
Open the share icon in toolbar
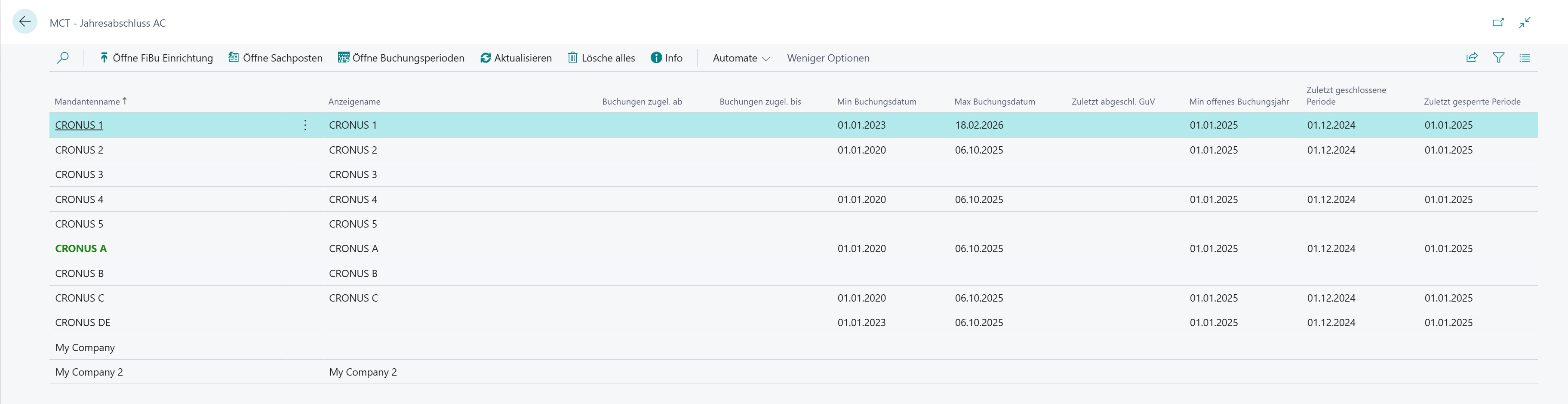click(x=1472, y=58)
